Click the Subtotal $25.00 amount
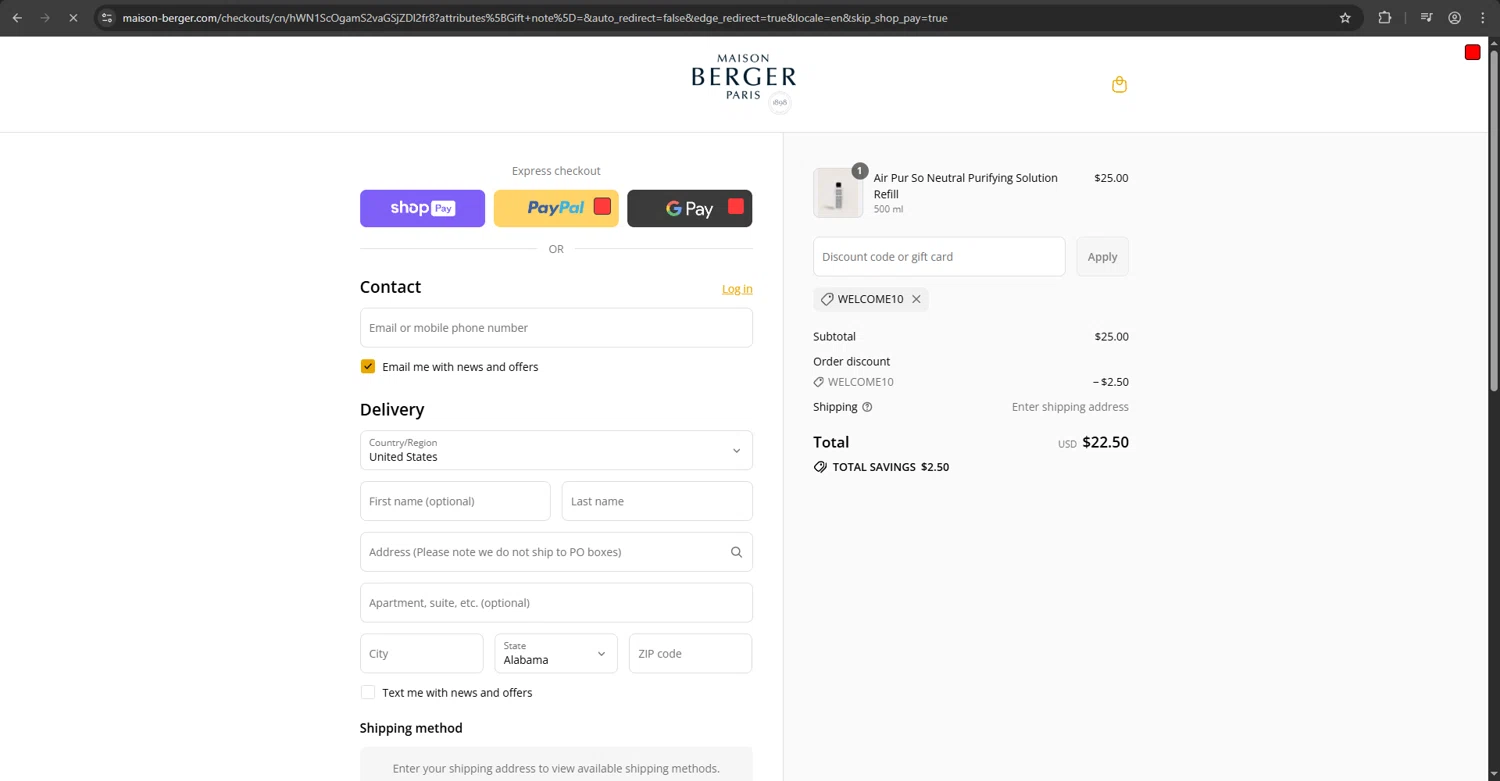 [1111, 337]
